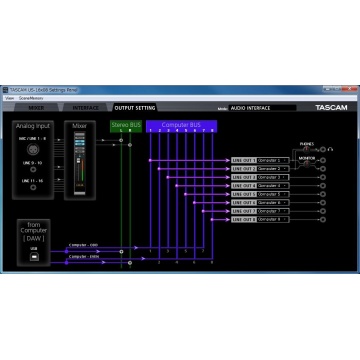
Task: Click the mixer channel strip graphic
Action: pyautogui.click(x=80, y=163)
